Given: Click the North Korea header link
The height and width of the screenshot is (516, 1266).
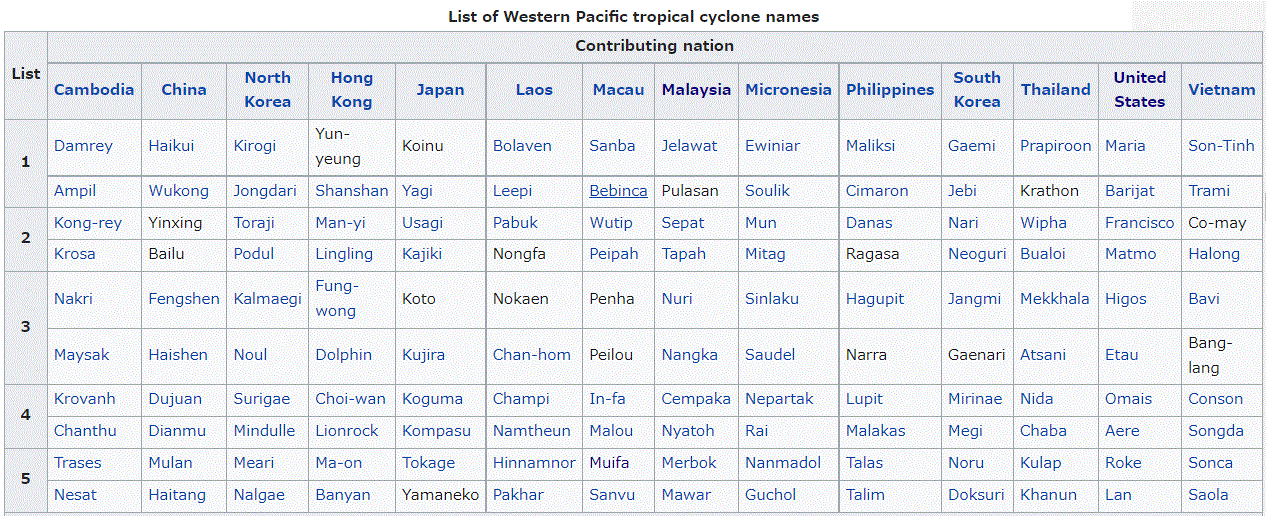Looking at the screenshot, I should tap(268, 90).
